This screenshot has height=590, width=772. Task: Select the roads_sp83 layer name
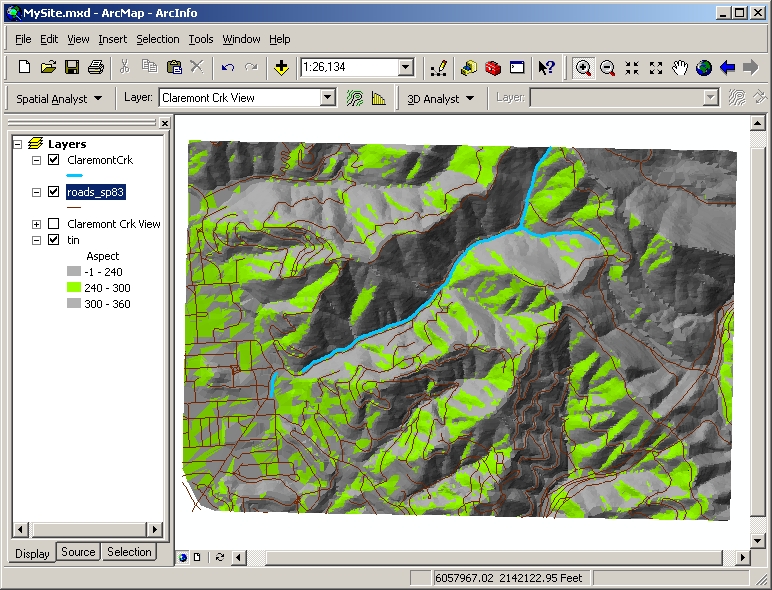[x=96, y=192]
